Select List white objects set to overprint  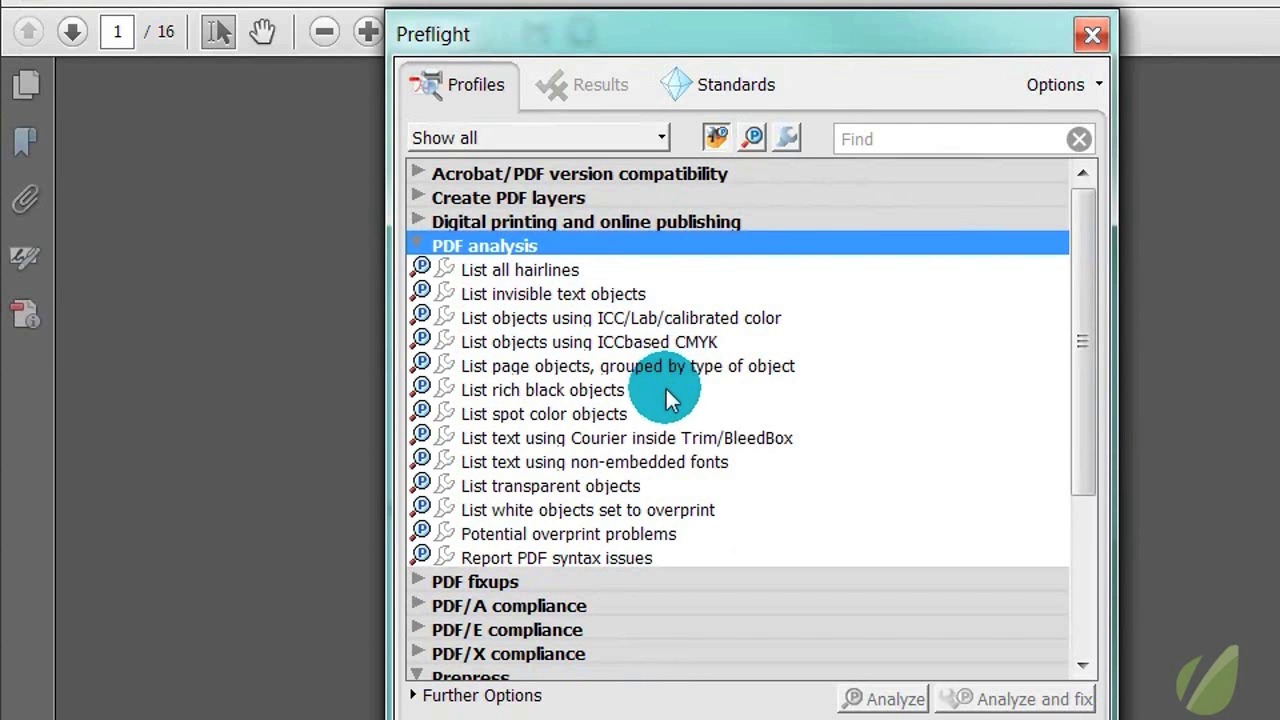coord(587,510)
